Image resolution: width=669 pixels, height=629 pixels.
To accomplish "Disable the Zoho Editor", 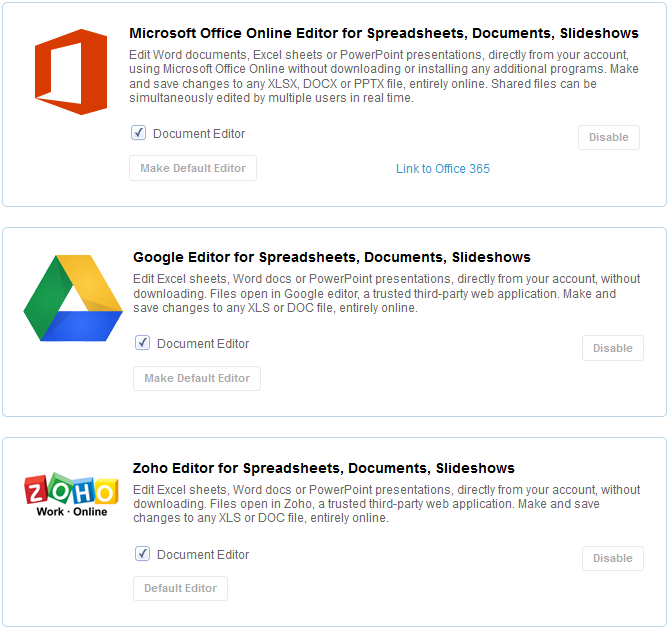I will [613, 558].
